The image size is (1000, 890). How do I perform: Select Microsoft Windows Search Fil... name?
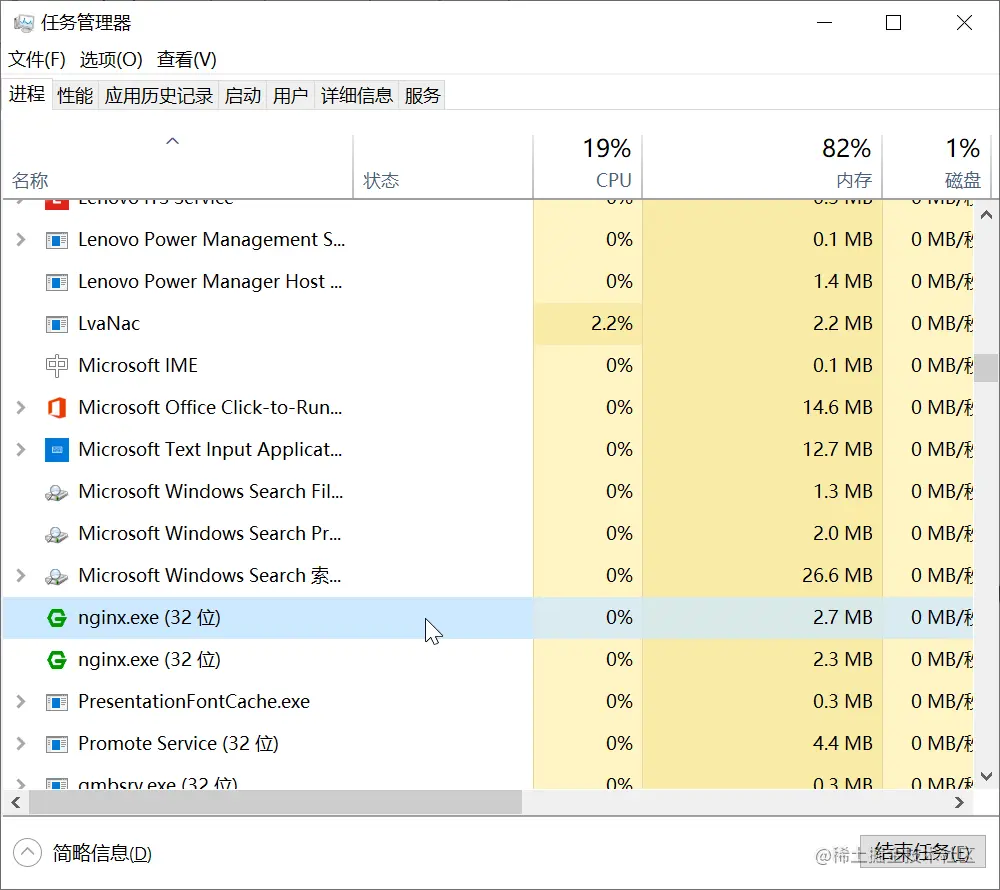click(x=210, y=492)
